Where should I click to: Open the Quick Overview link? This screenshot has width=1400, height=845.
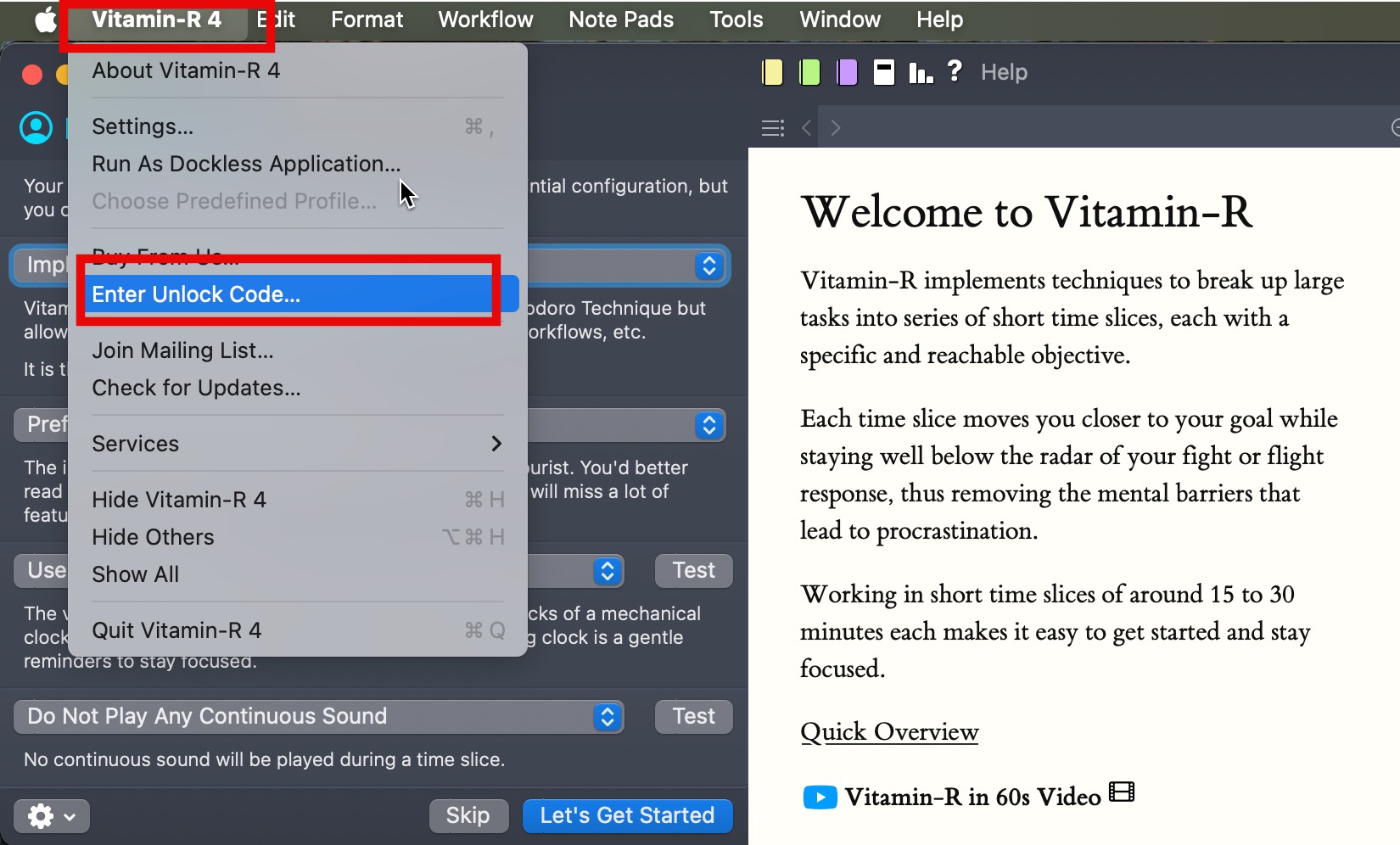(x=889, y=732)
